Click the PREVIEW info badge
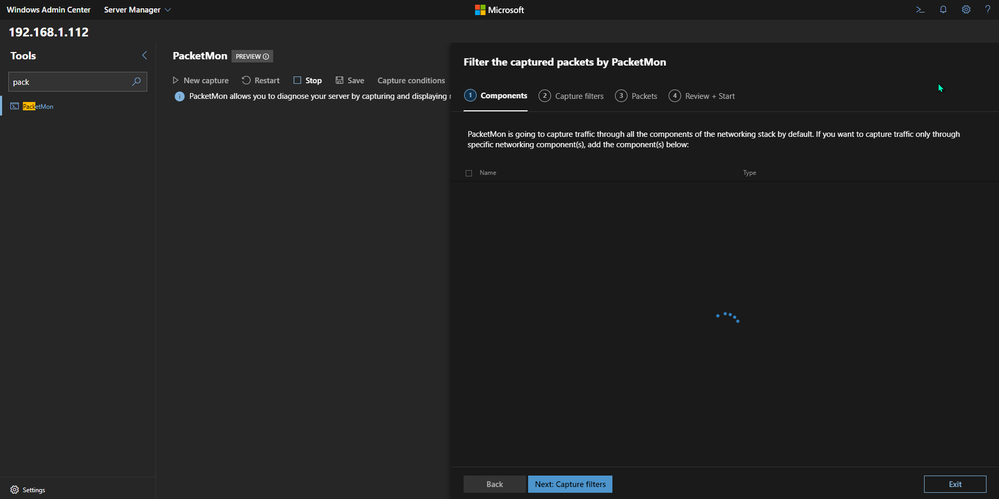Viewport: 999px width, 499px height. (252, 56)
